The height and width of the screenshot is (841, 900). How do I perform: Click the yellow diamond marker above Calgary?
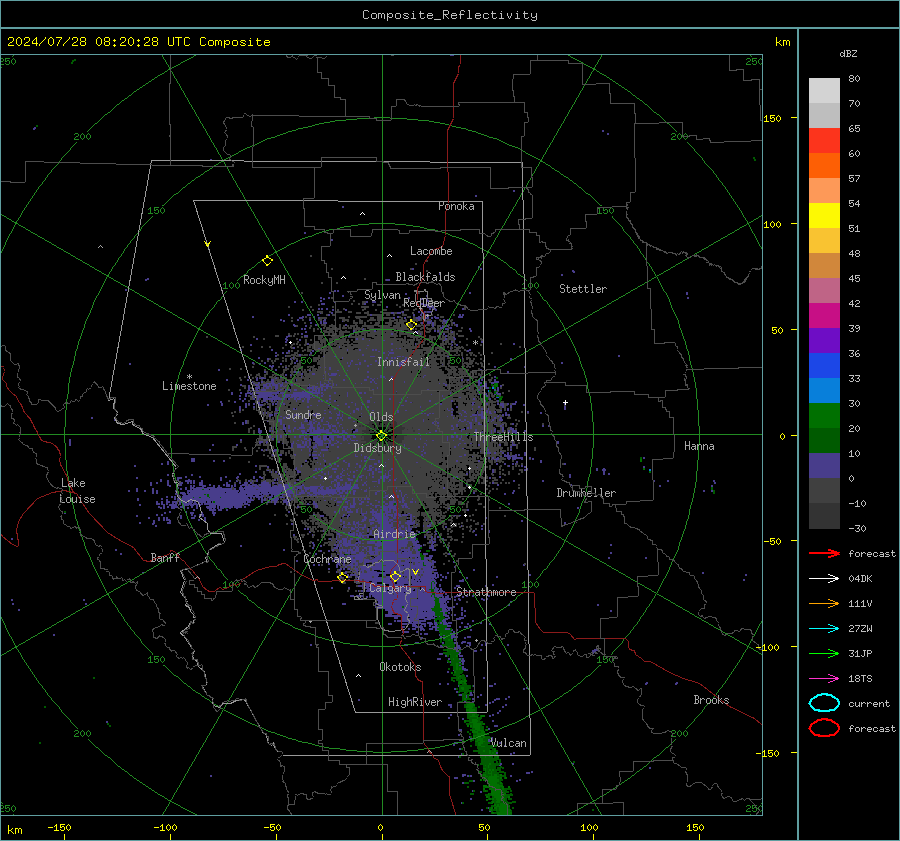[x=395, y=576]
